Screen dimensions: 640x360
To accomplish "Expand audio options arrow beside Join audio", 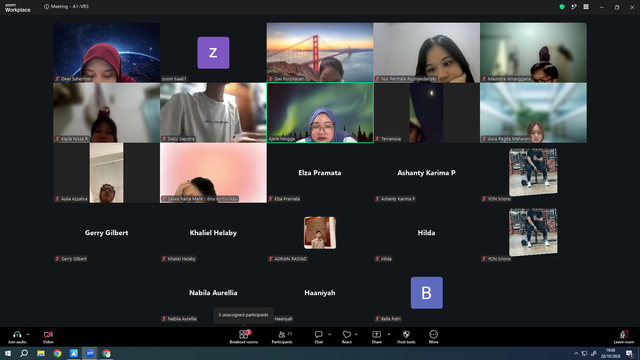I will click(28, 334).
